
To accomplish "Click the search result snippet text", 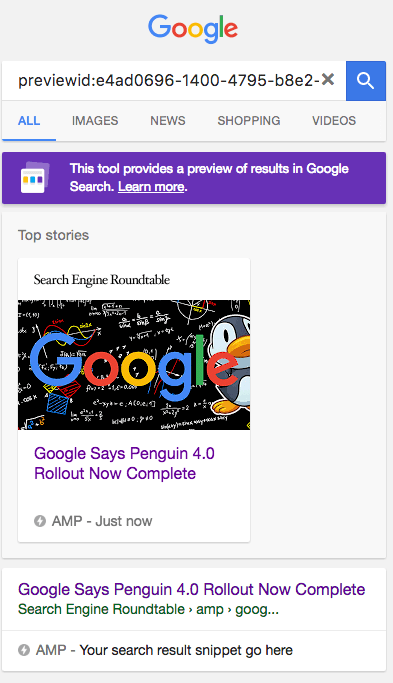I will click(x=186, y=650).
